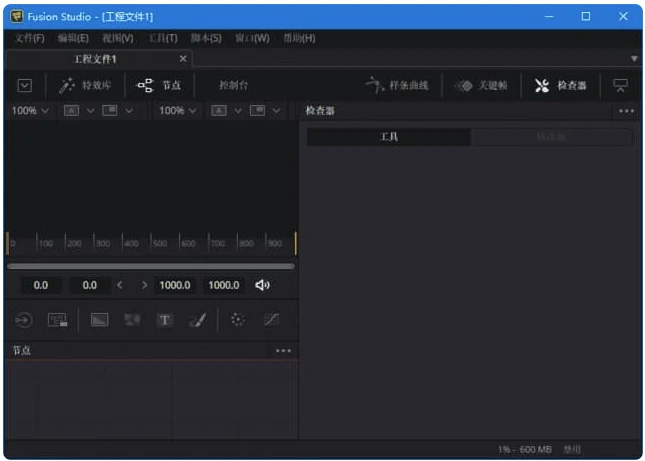
Task: Select the dimmed modifiers tab in inspector
Action: (x=551, y=137)
